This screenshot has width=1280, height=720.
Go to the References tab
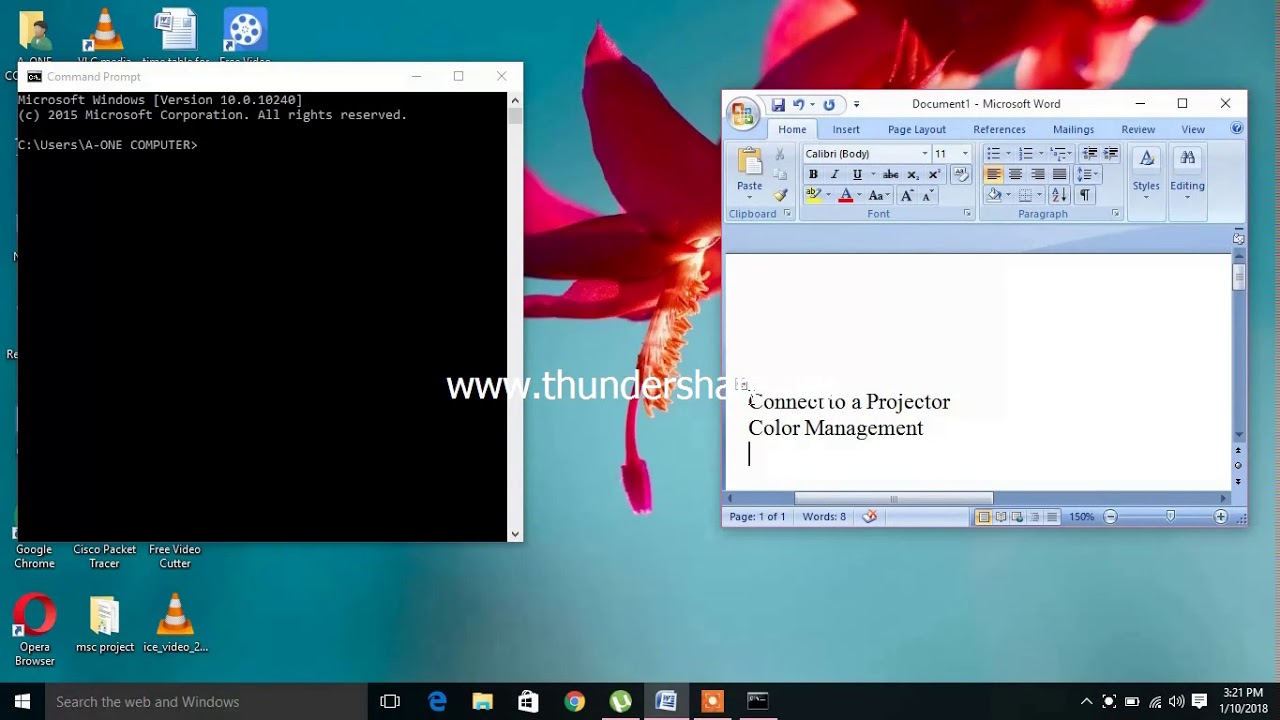999,129
